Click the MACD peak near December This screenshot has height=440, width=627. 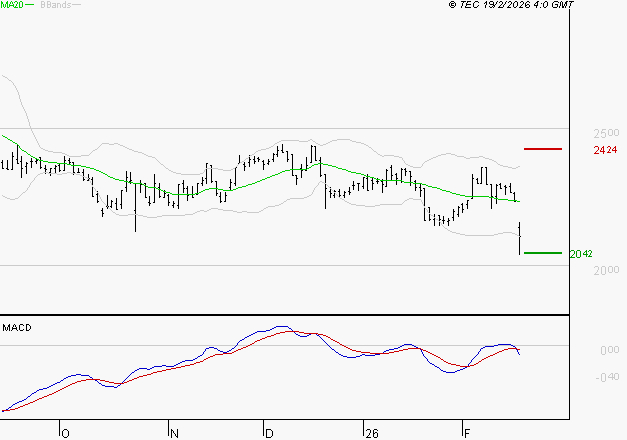280,327
